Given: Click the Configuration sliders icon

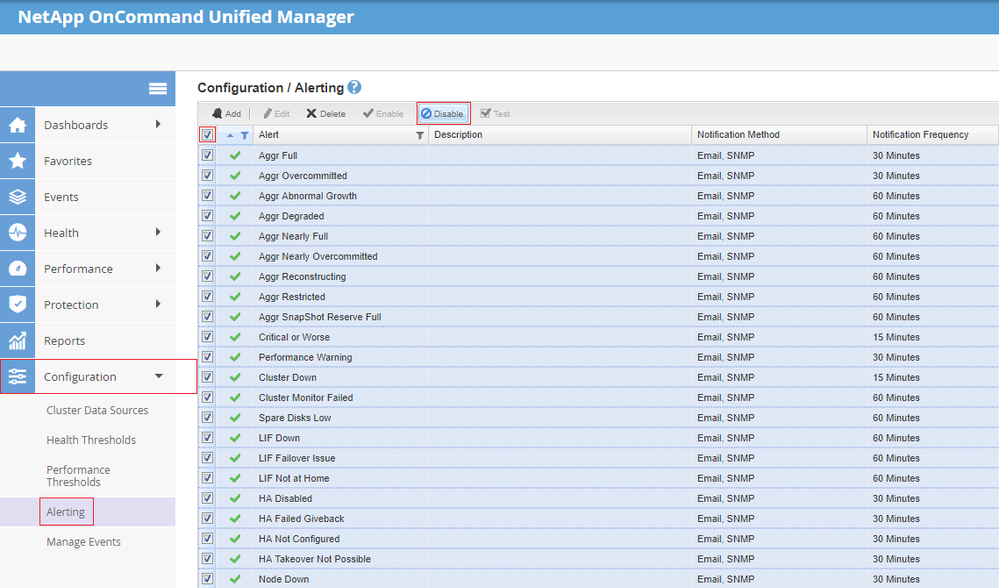Looking at the screenshot, I should coord(18,376).
